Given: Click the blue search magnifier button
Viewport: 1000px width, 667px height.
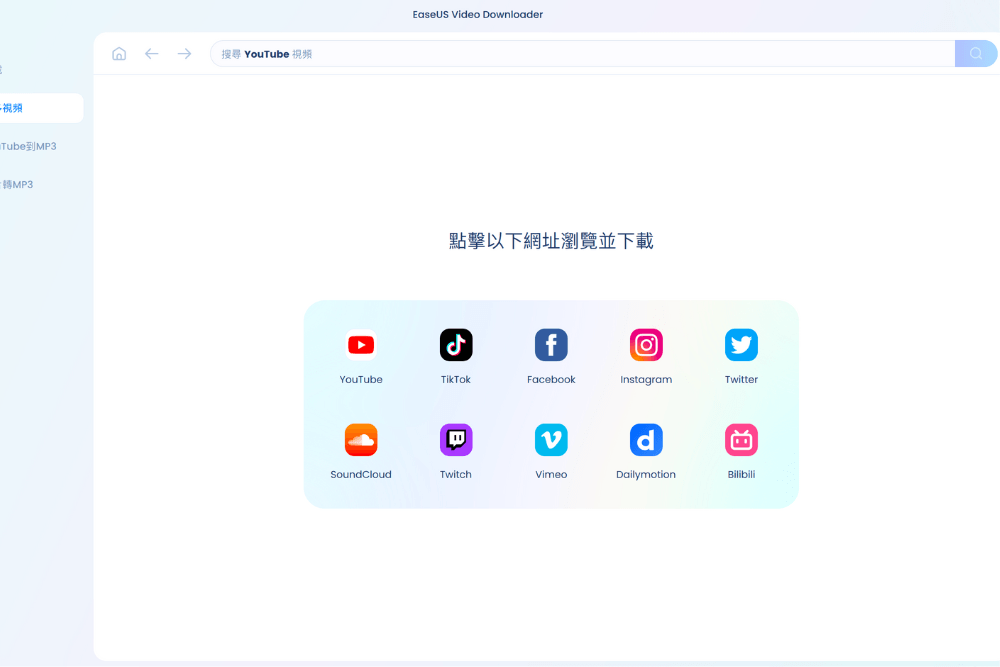Looking at the screenshot, I should 976,54.
